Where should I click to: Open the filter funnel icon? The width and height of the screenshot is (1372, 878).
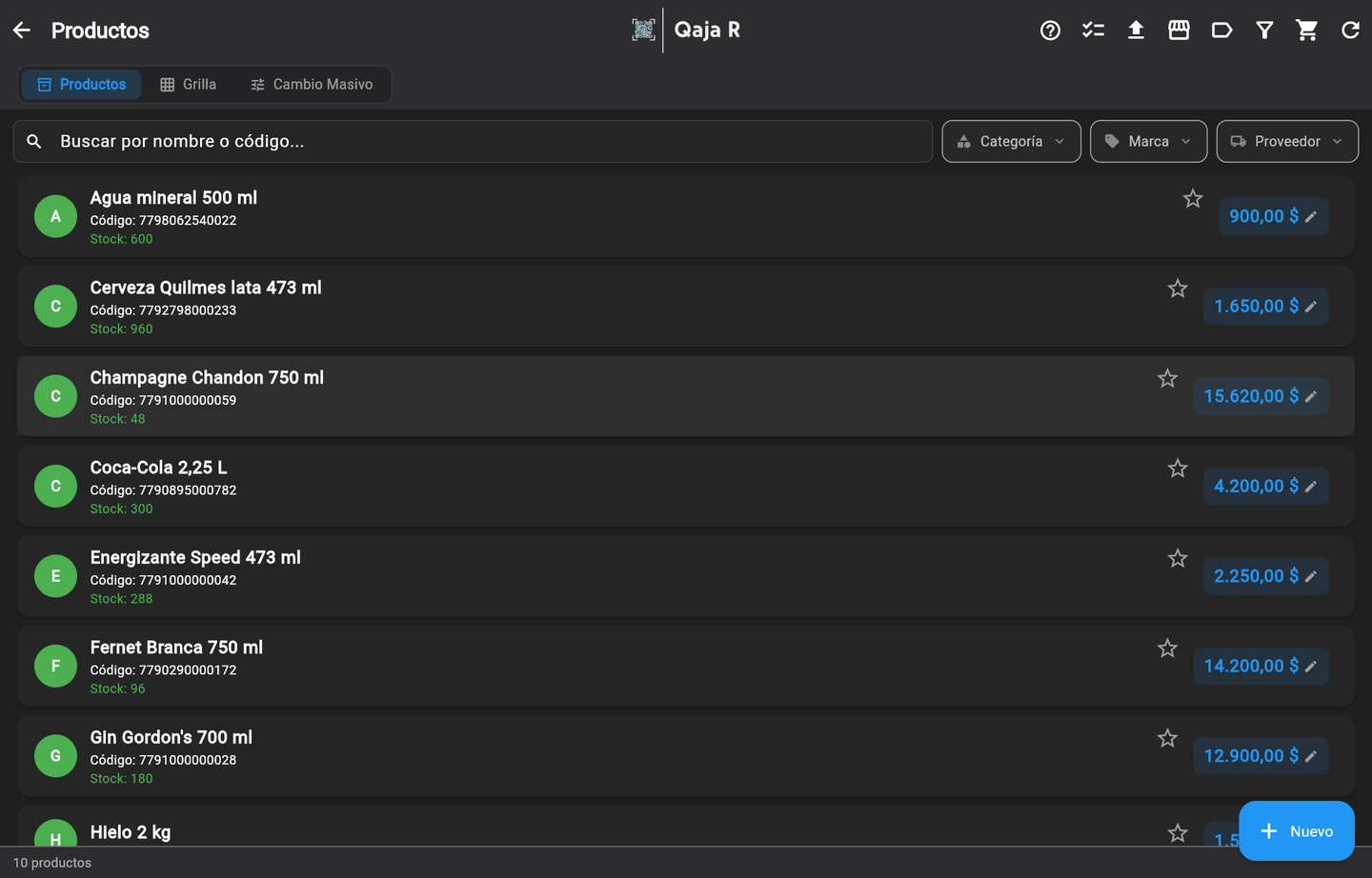pos(1264,30)
